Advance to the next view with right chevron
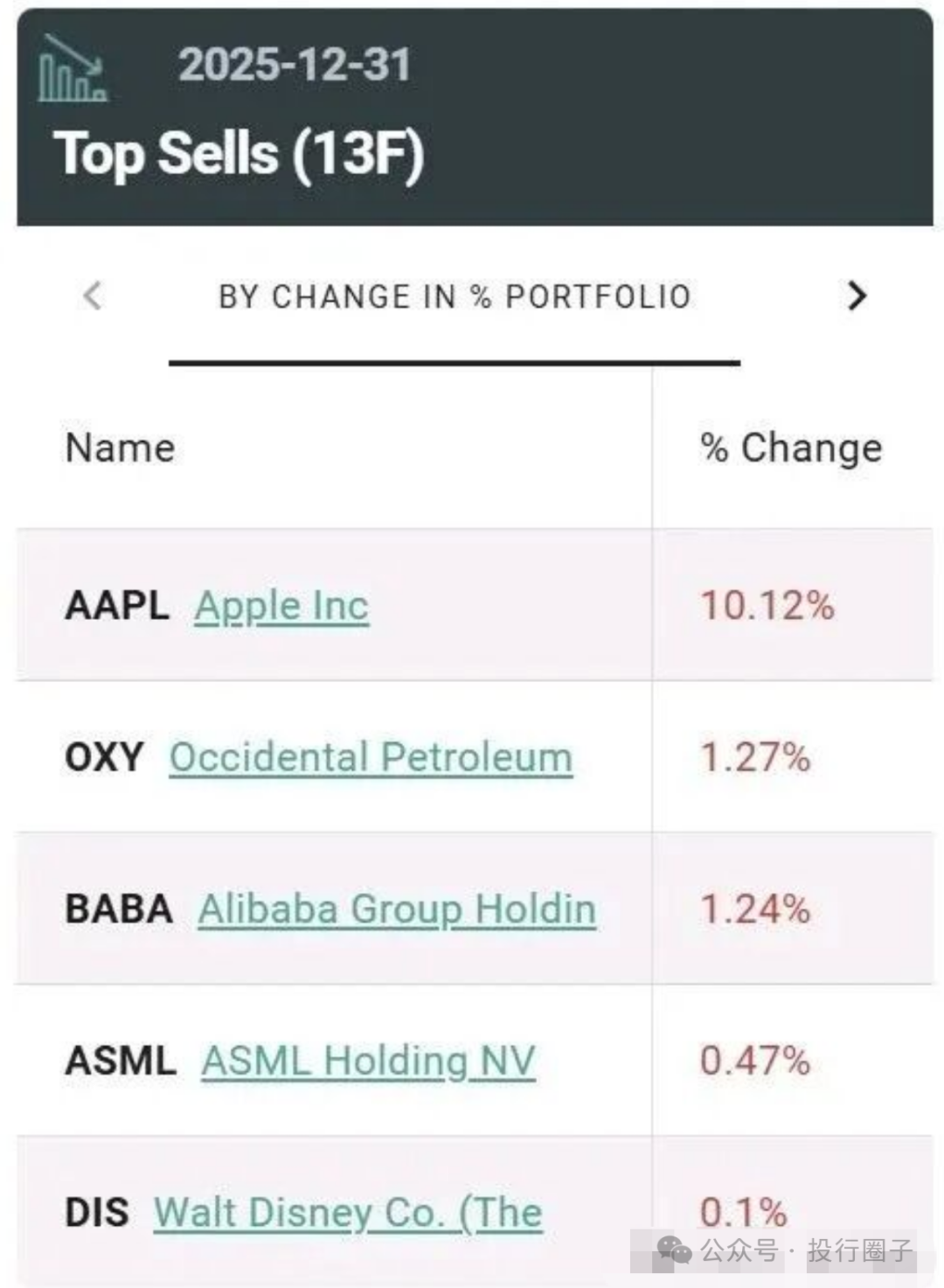 click(x=857, y=296)
